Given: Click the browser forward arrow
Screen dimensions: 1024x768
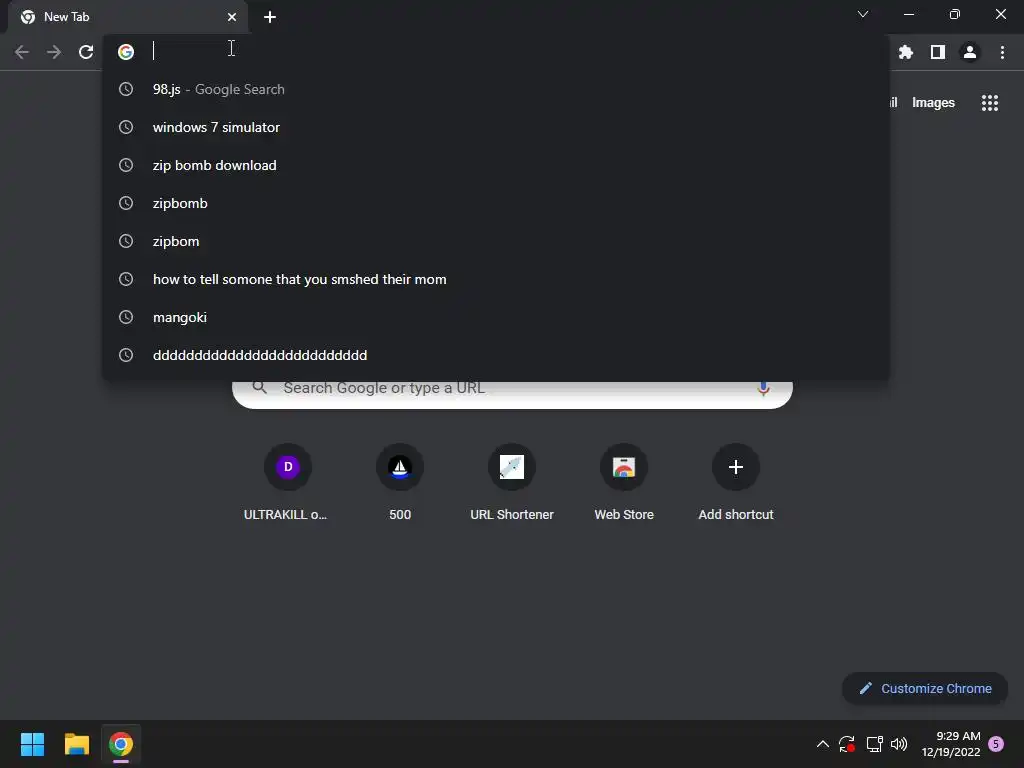Looking at the screenshot, I should [x=54, y=52].
